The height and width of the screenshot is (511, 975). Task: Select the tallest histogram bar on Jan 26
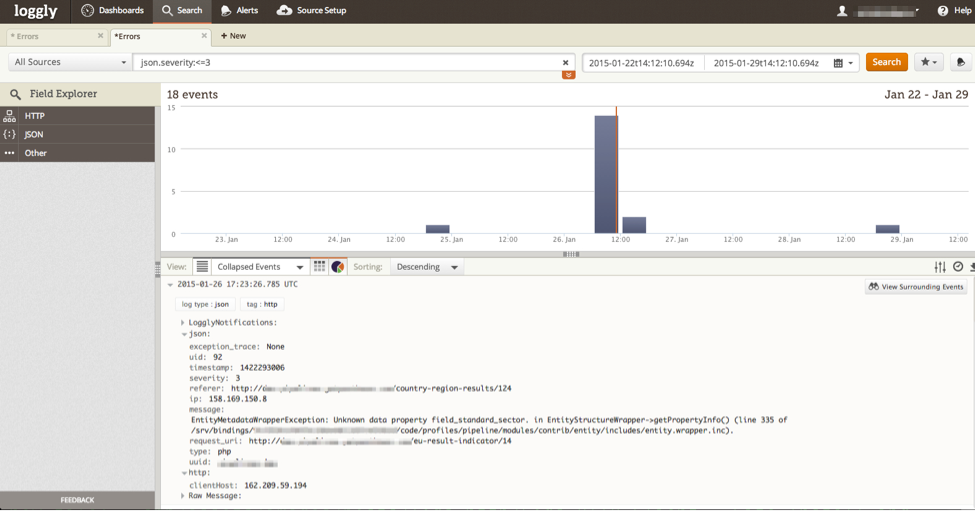(x=605, y=174)
